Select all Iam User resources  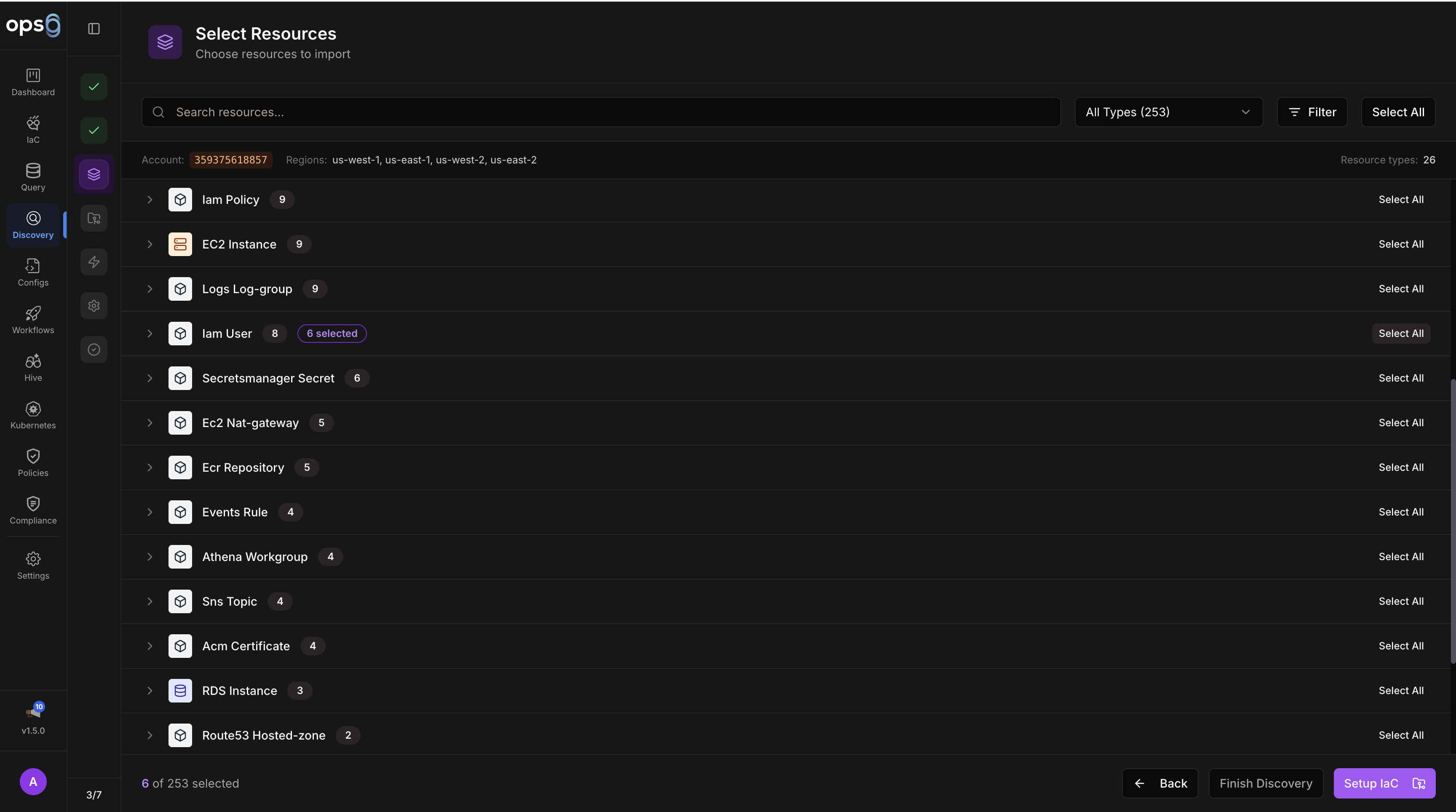(1401, 334)
